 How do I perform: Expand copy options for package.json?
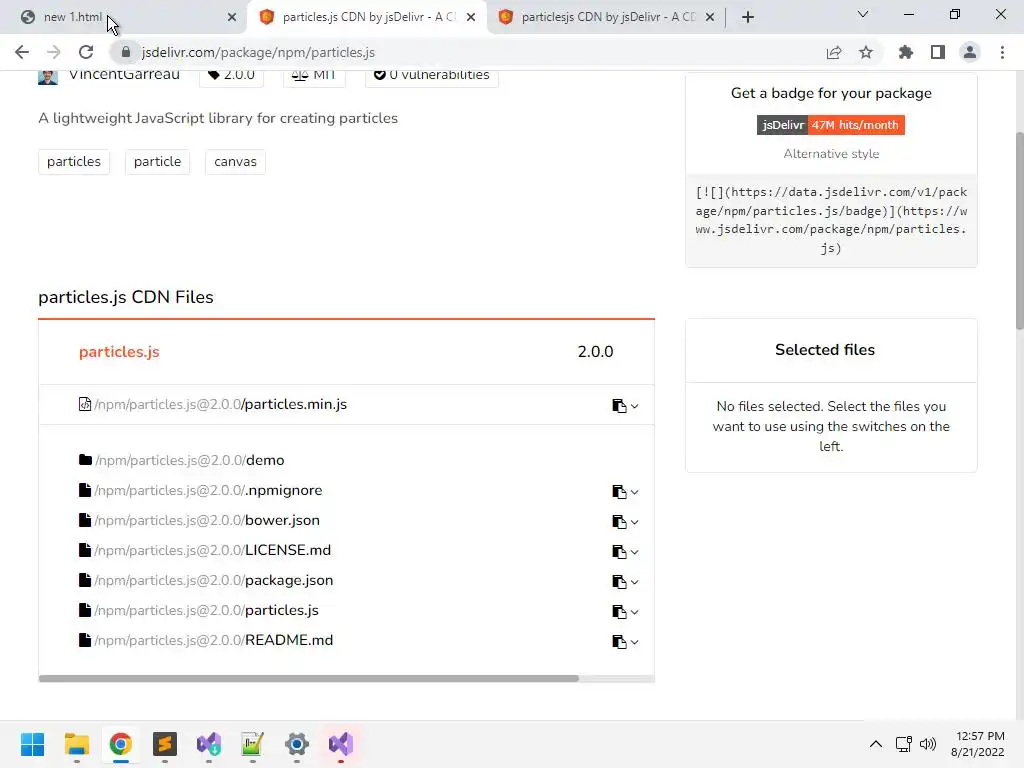634,583
